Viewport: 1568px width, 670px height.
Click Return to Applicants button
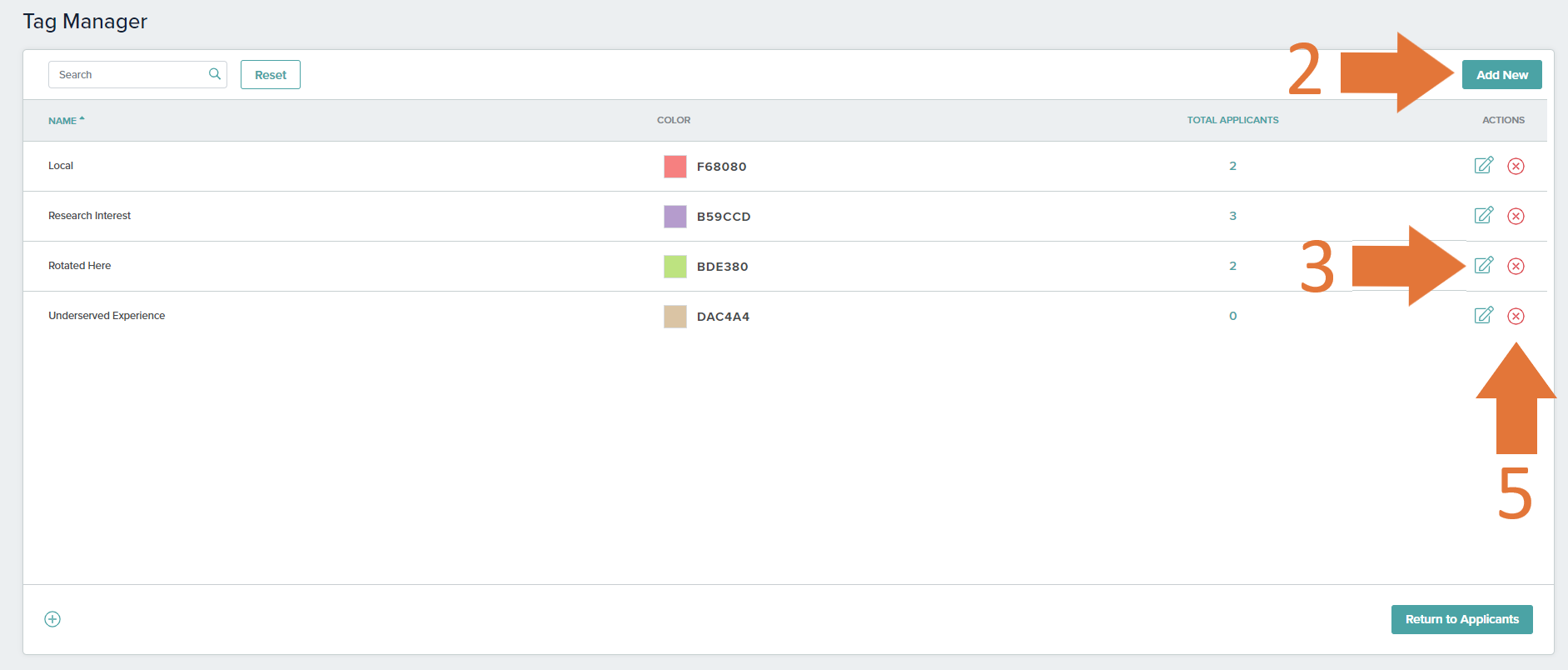pyautogui.click(x=1462, y=619)
